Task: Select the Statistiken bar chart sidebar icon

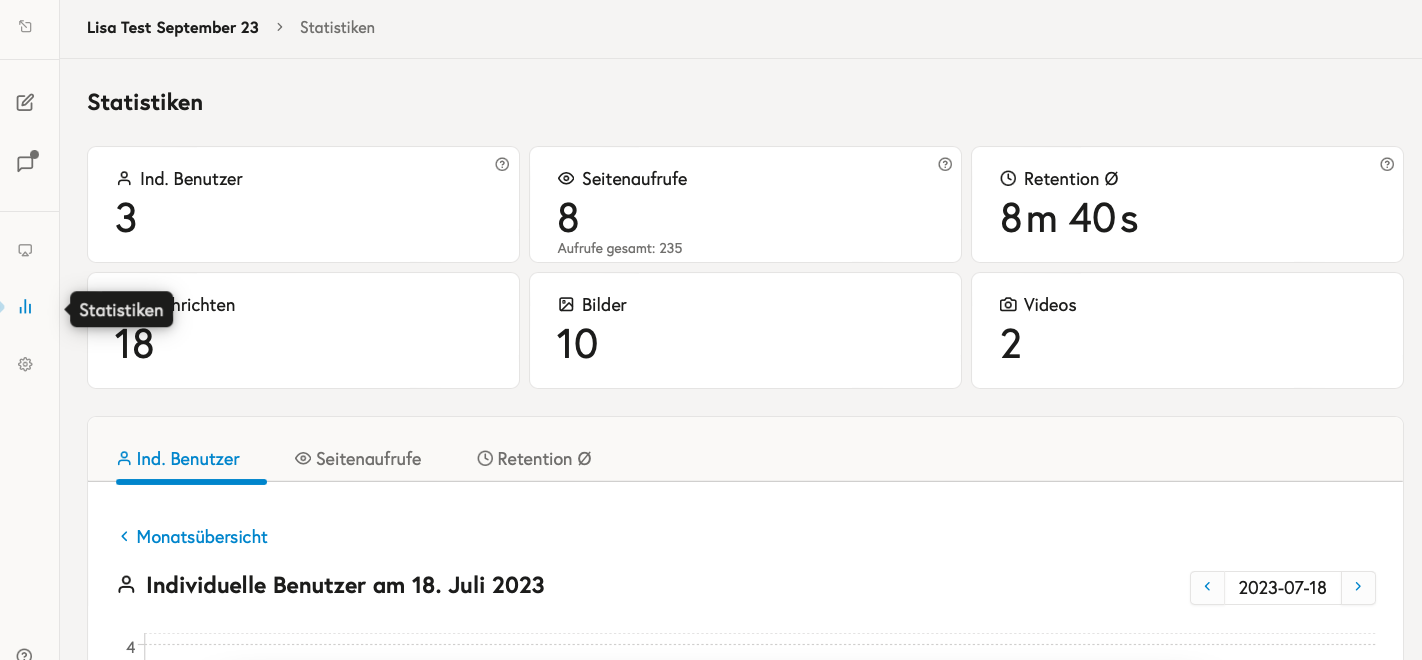Action: [x=26, y=307]
